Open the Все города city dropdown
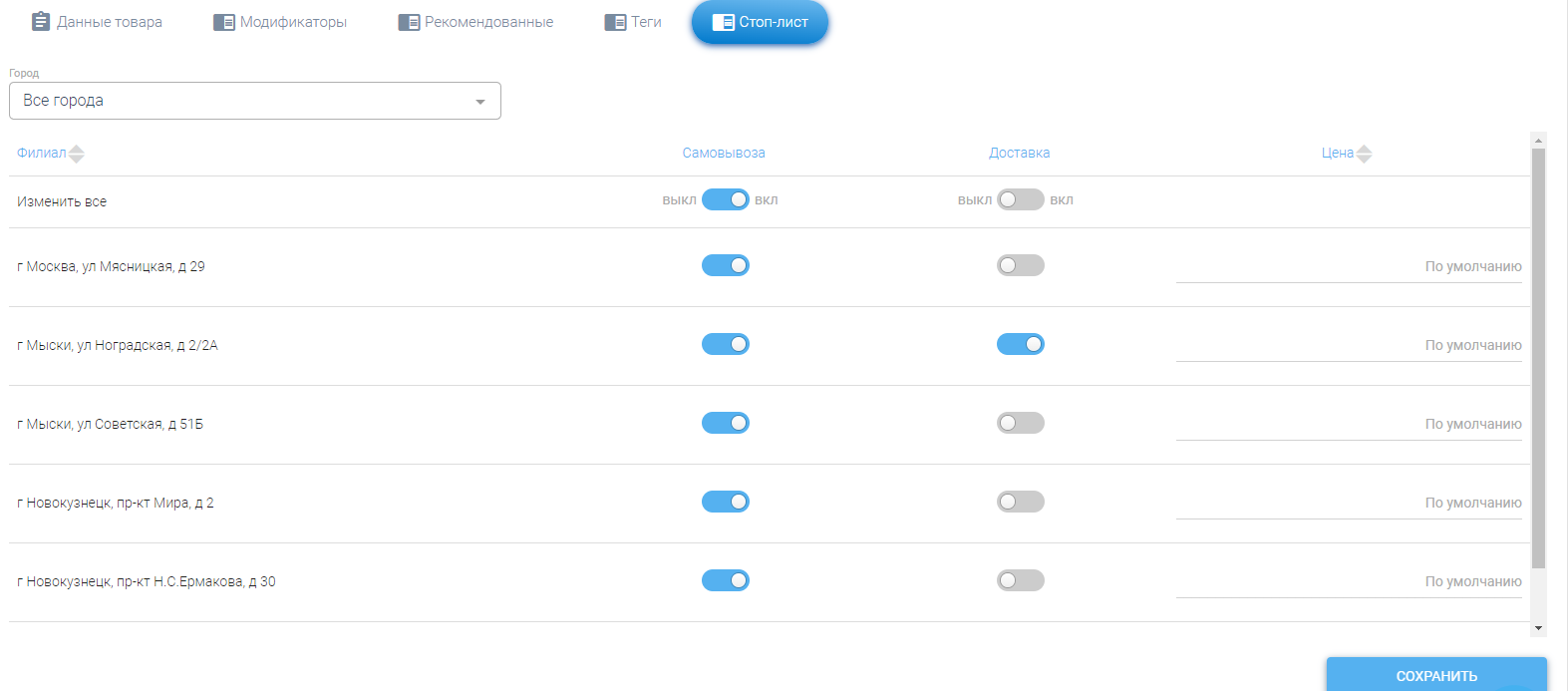Viewport: 1568px width, 691px height. (255, 101)
